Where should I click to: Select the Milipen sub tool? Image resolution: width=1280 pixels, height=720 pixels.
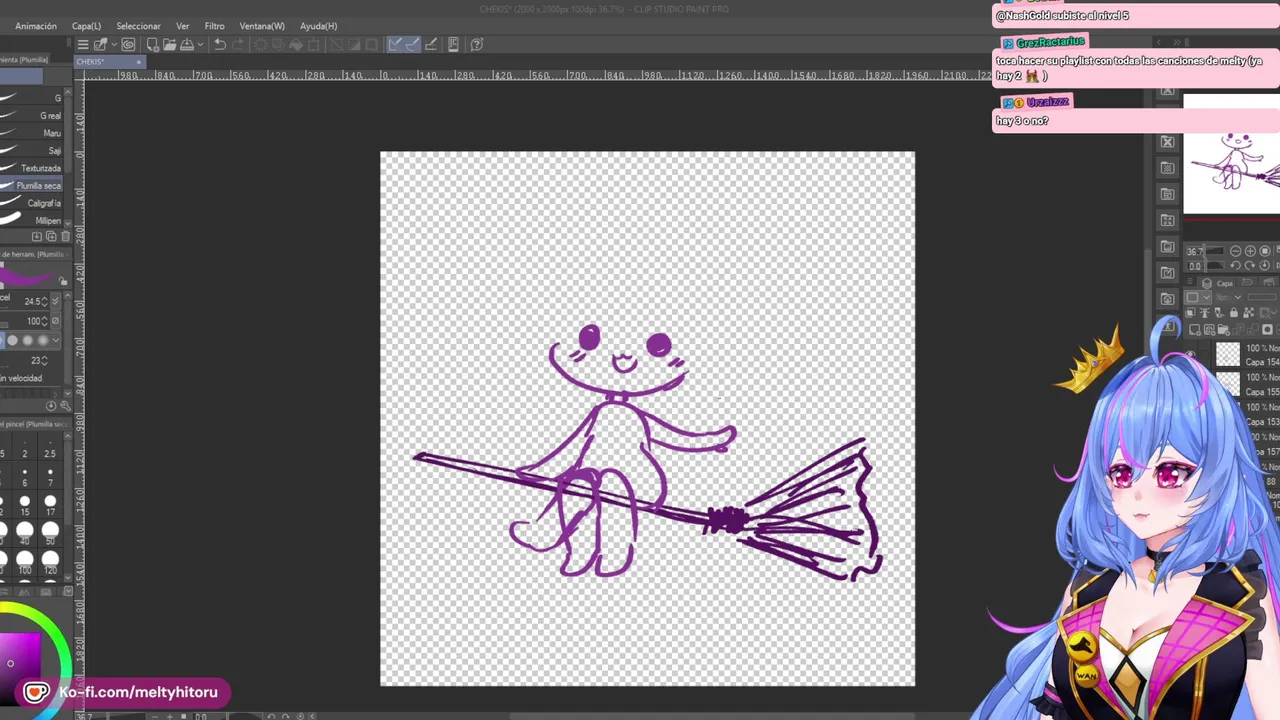coord(33,221)
